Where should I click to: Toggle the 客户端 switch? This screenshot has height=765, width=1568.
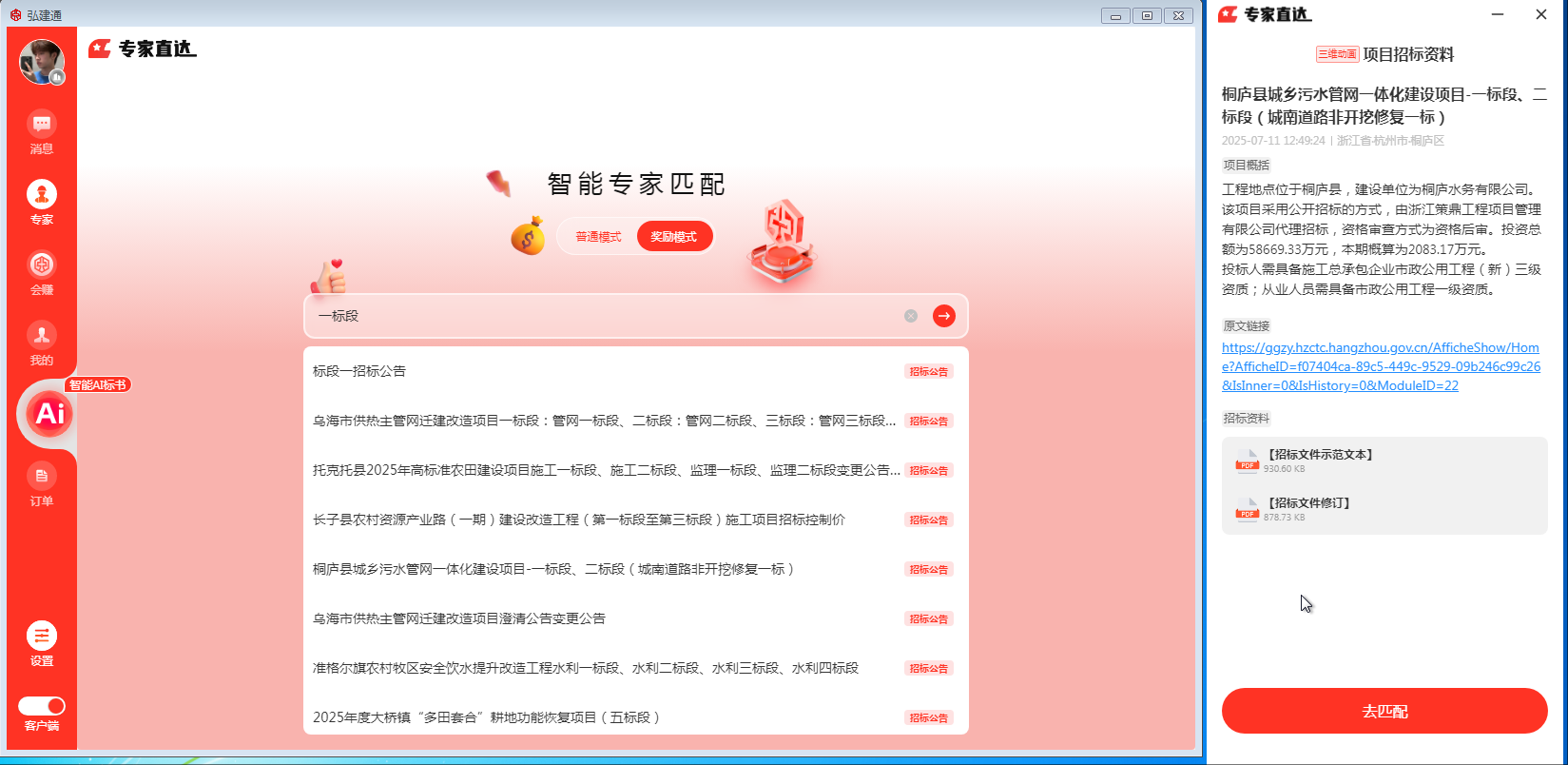42,706
